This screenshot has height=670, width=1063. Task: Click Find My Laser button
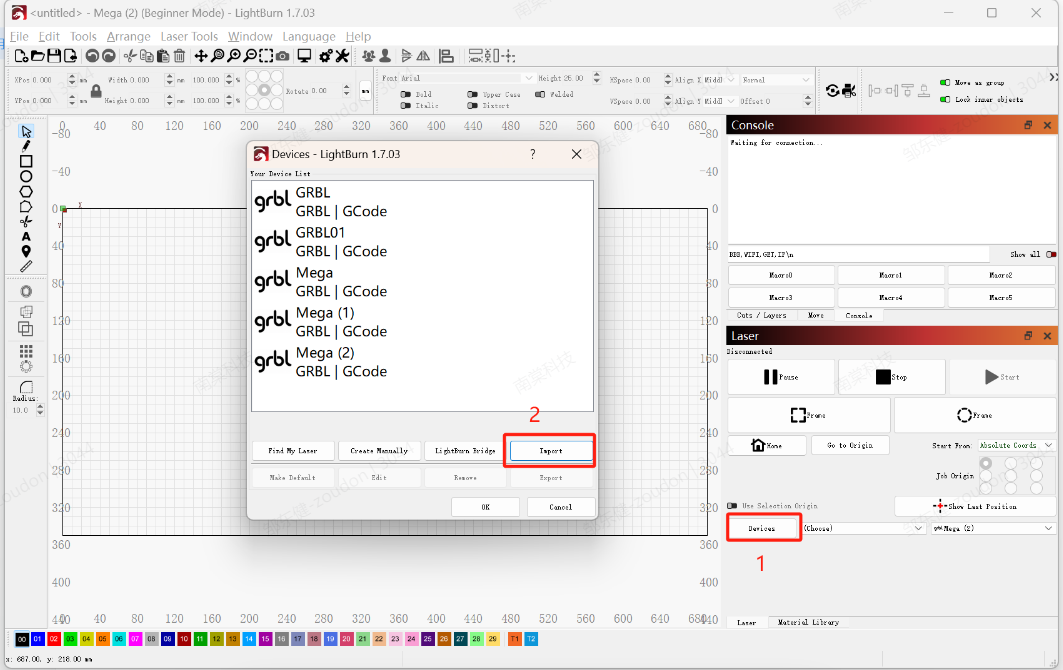[x=293, y=450]
